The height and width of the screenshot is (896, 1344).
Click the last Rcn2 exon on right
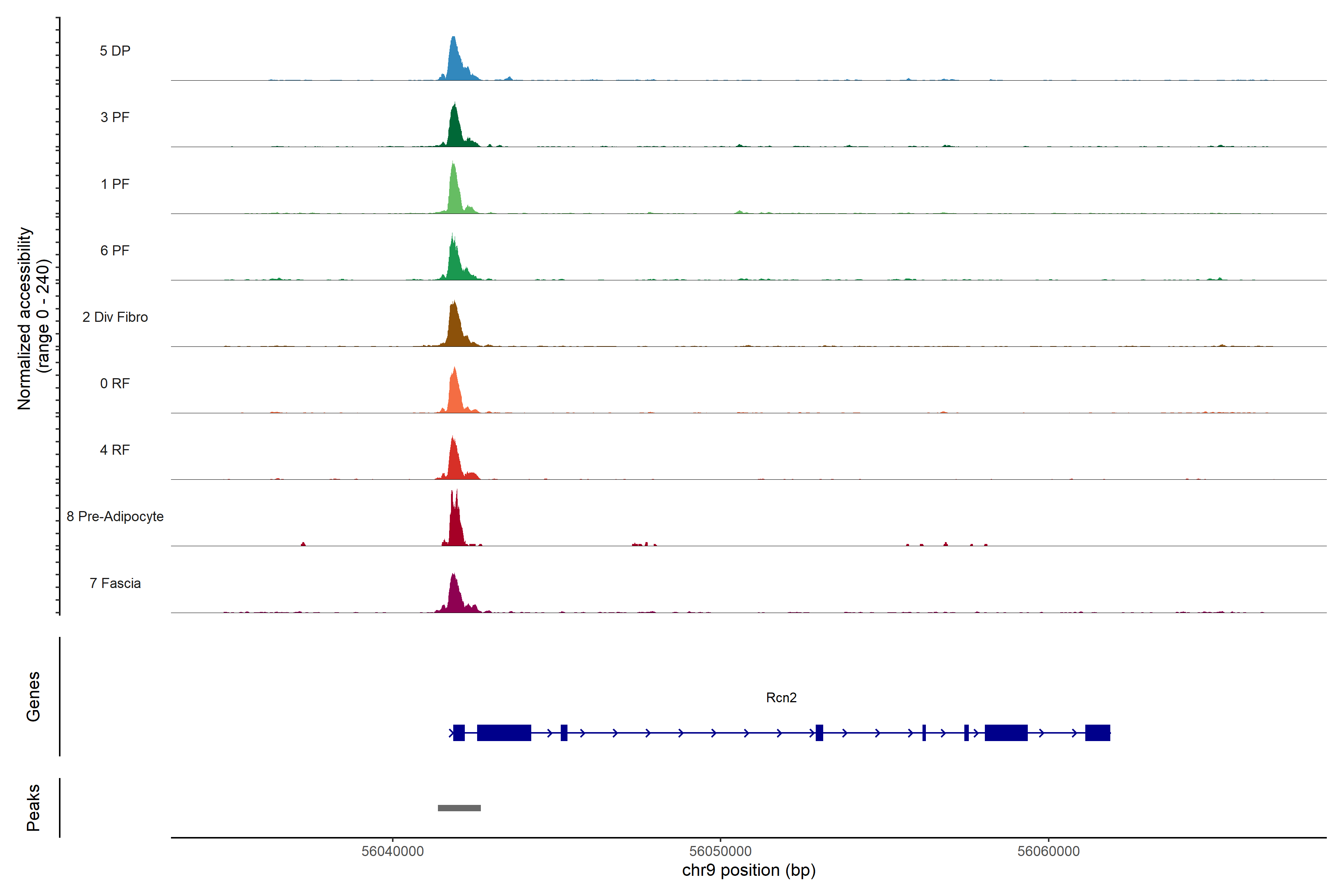click(x=1097, y=732)
